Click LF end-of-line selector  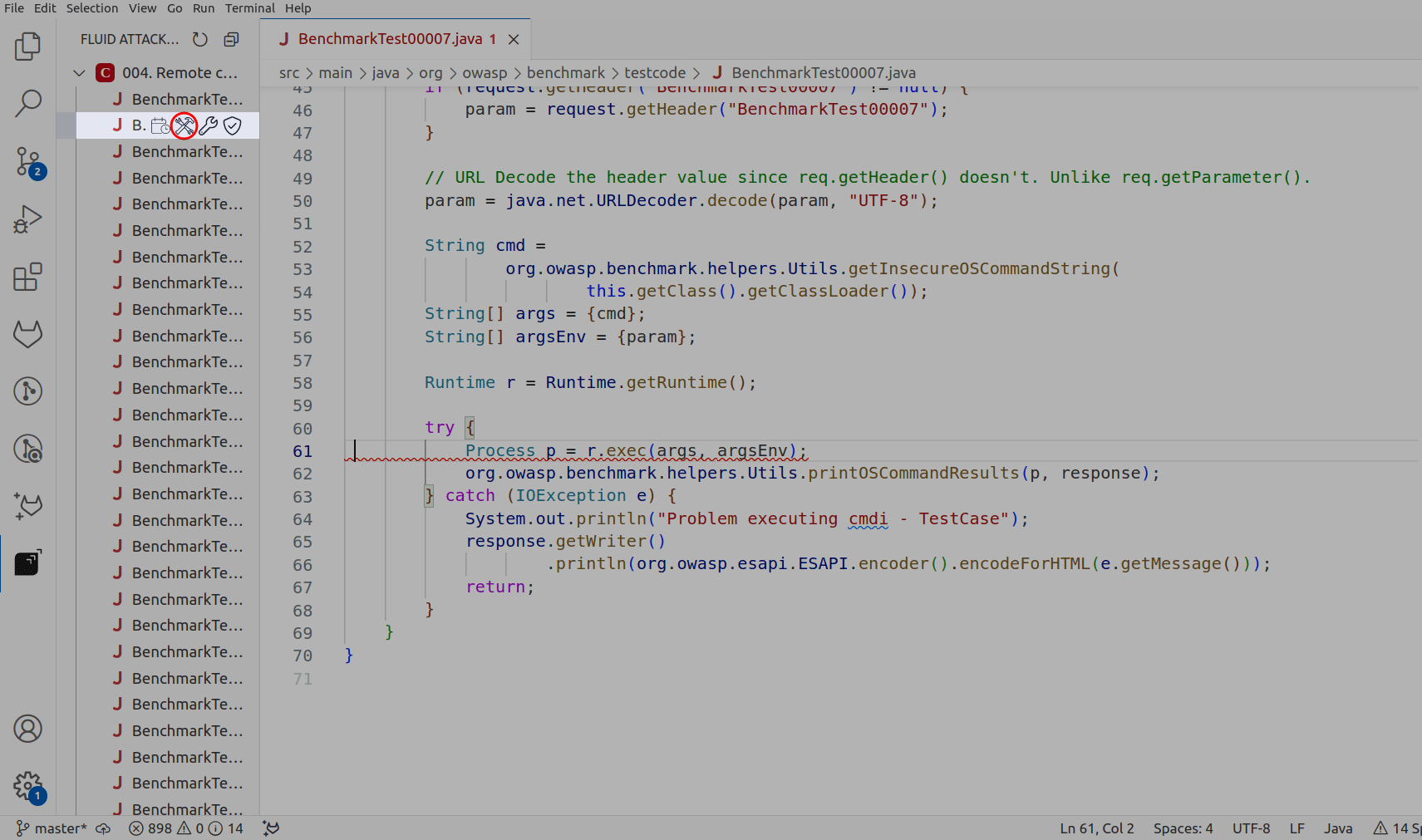(x=1297, y=828)
